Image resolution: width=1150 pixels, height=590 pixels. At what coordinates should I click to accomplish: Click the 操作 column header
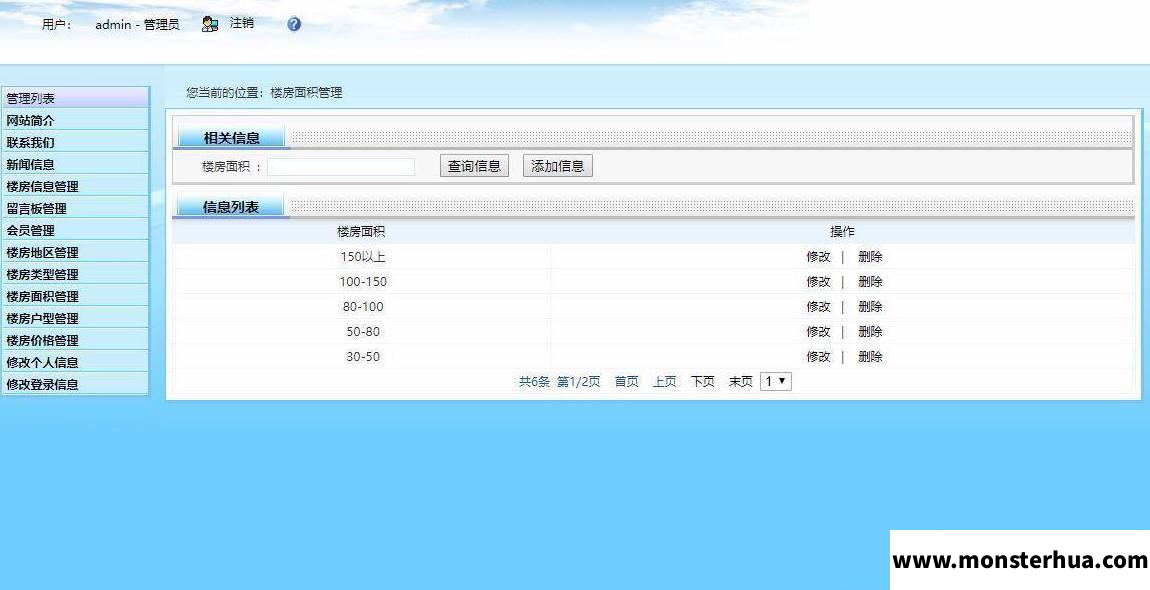point(842,232)
